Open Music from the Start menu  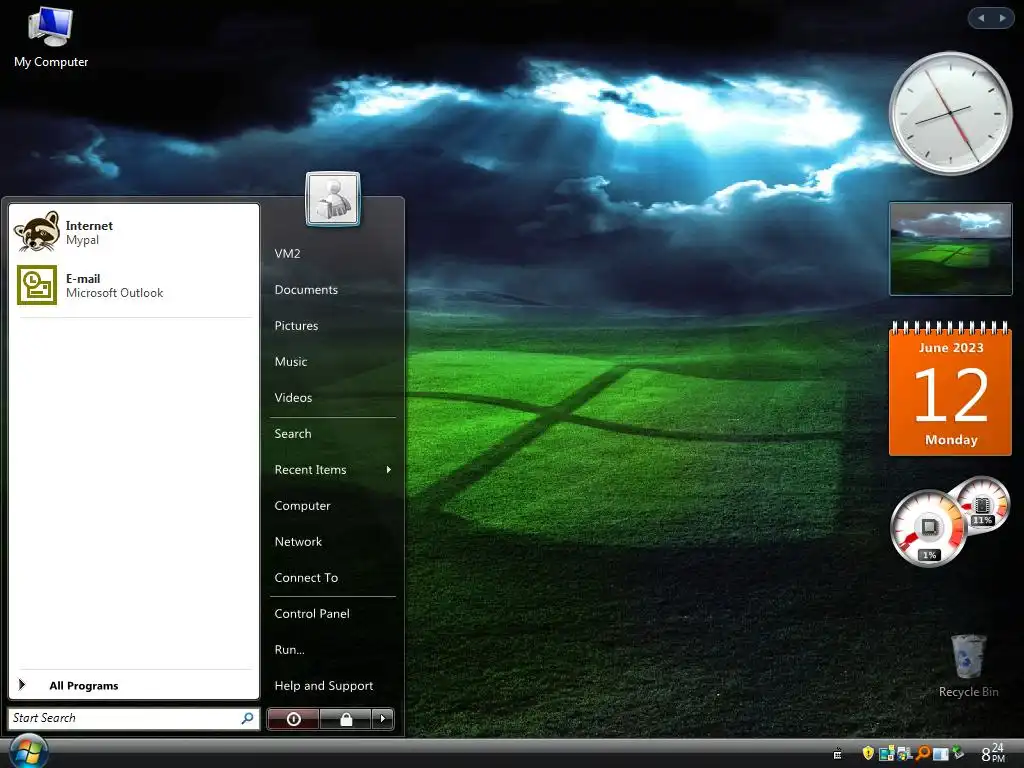pos(291,361)
